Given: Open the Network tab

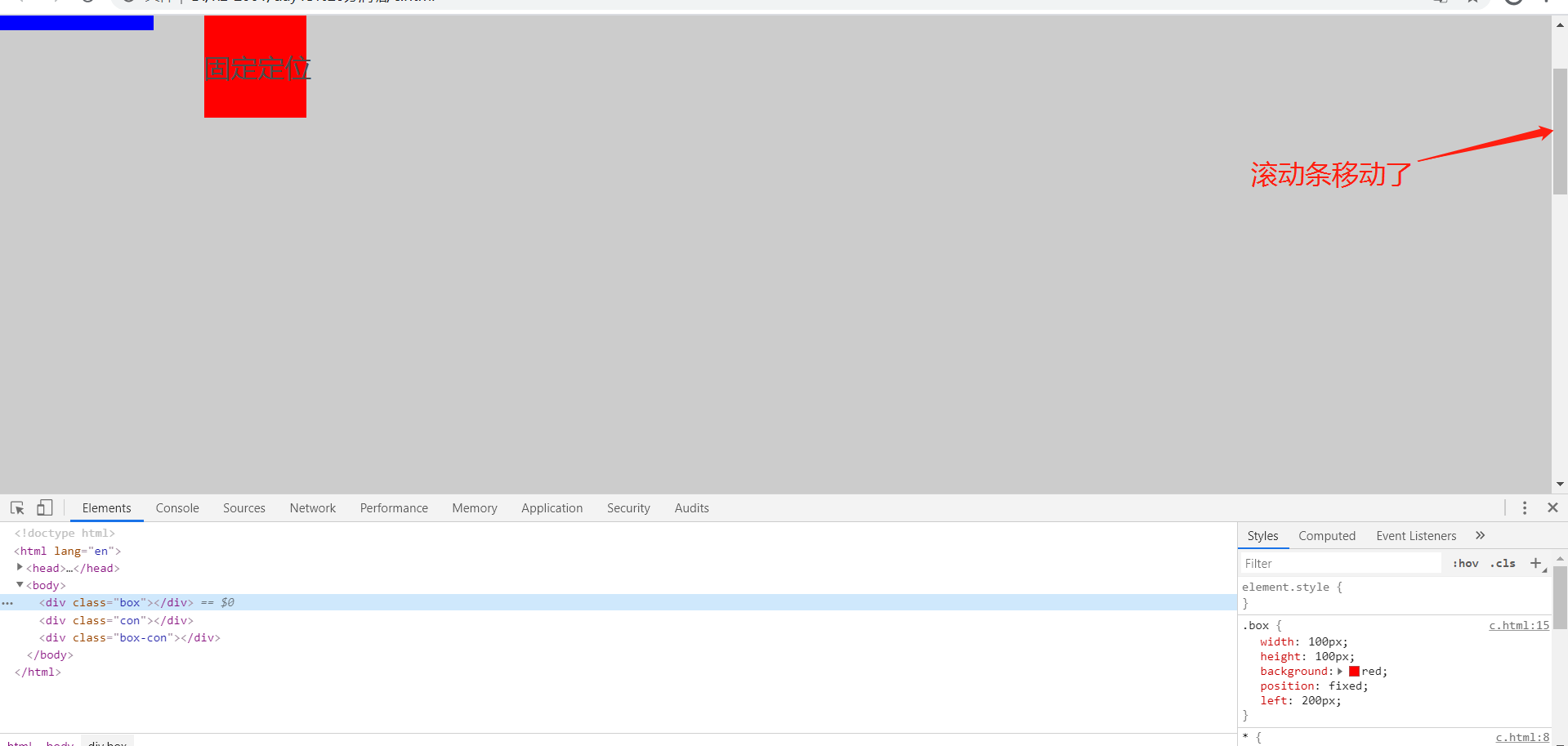Looking at the screenshot, I should 313,507.
